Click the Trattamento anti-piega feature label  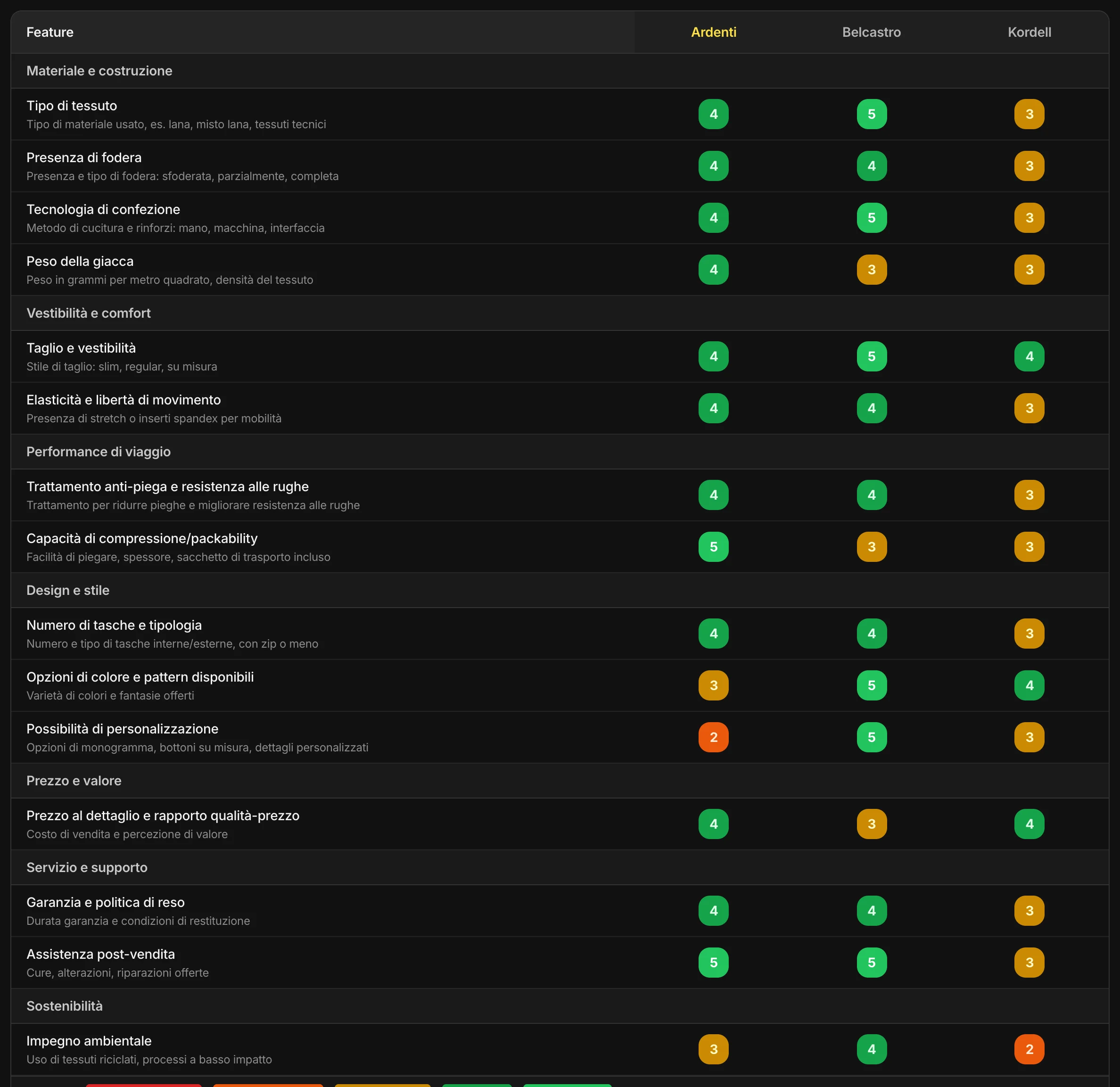pos(167,486)
